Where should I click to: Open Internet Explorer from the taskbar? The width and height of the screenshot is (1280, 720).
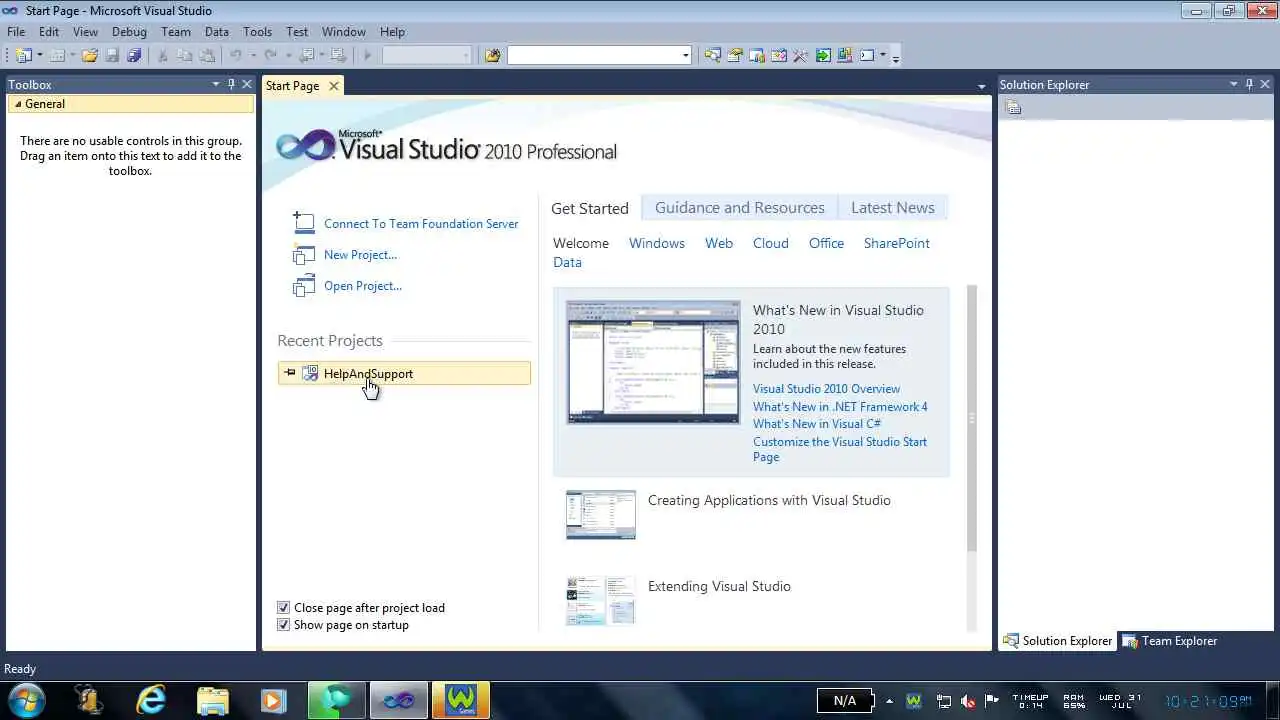(151, 700)
